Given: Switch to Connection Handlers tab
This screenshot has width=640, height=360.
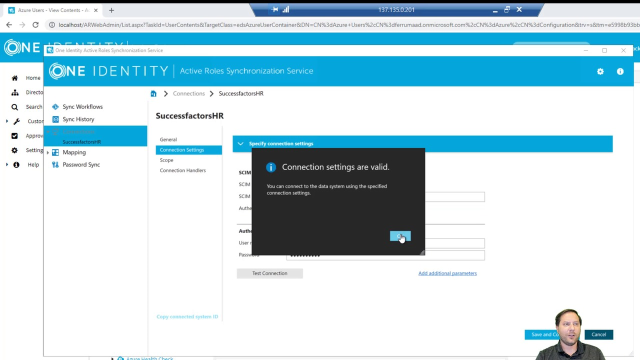Looking at the screenshot, I should click(182, 170).
